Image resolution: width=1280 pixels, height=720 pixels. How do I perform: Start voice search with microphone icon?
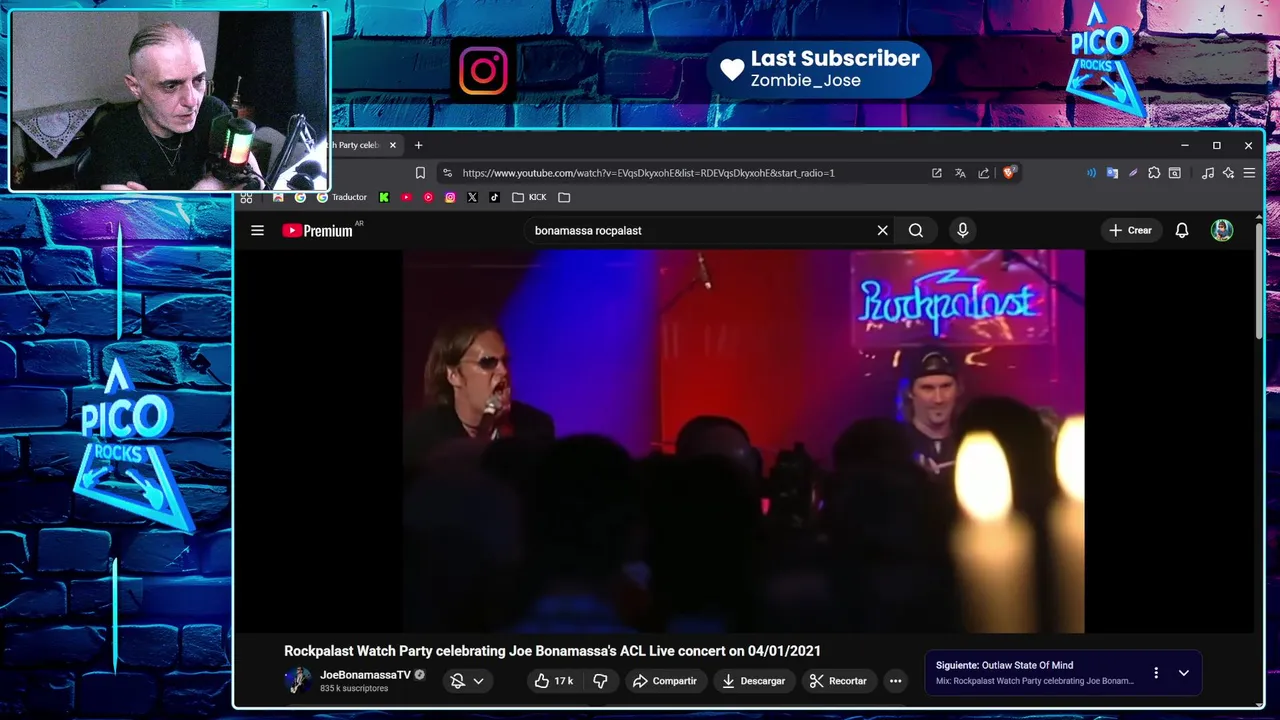click(962, 230)
